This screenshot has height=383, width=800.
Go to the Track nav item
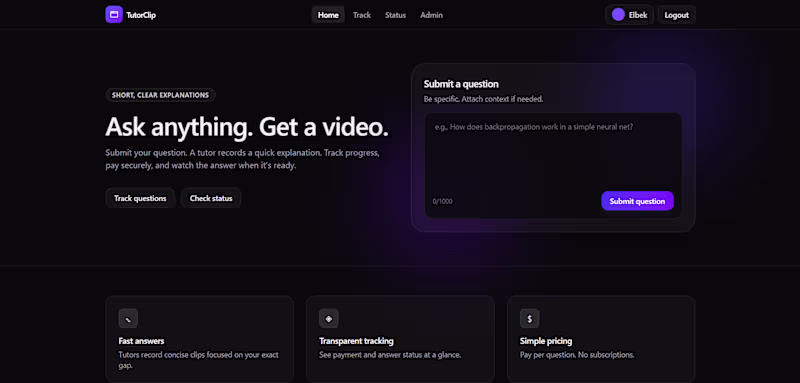coord(362,15)
